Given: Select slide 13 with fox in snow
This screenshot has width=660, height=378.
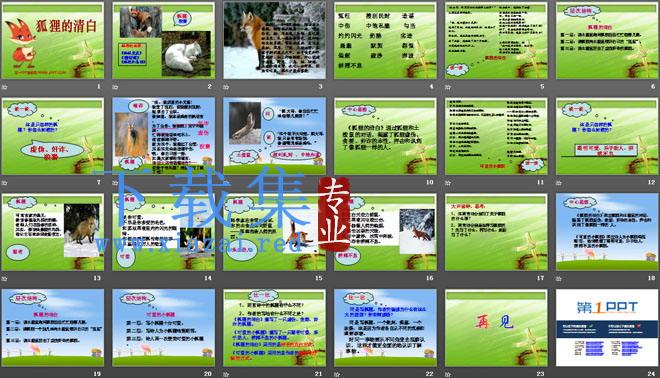Looking at the screenshot, I should [x=53, y=232].
